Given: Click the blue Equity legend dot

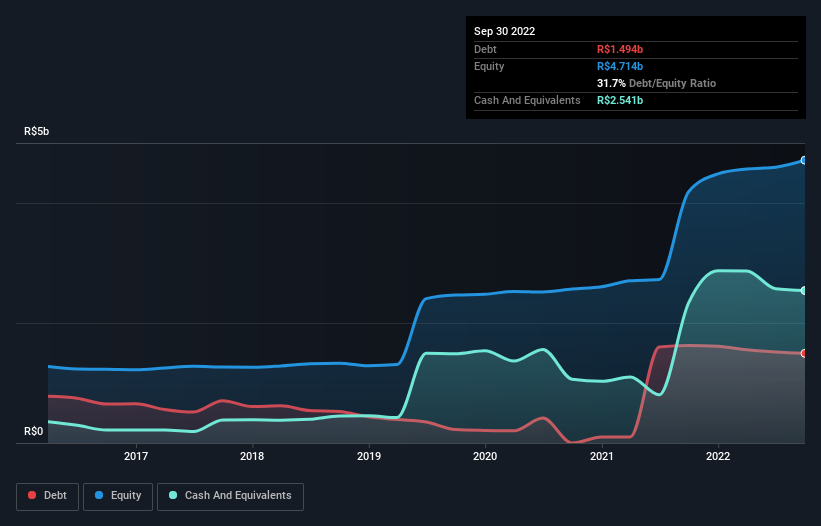Looking at the screenshot, I should [99, 495].
